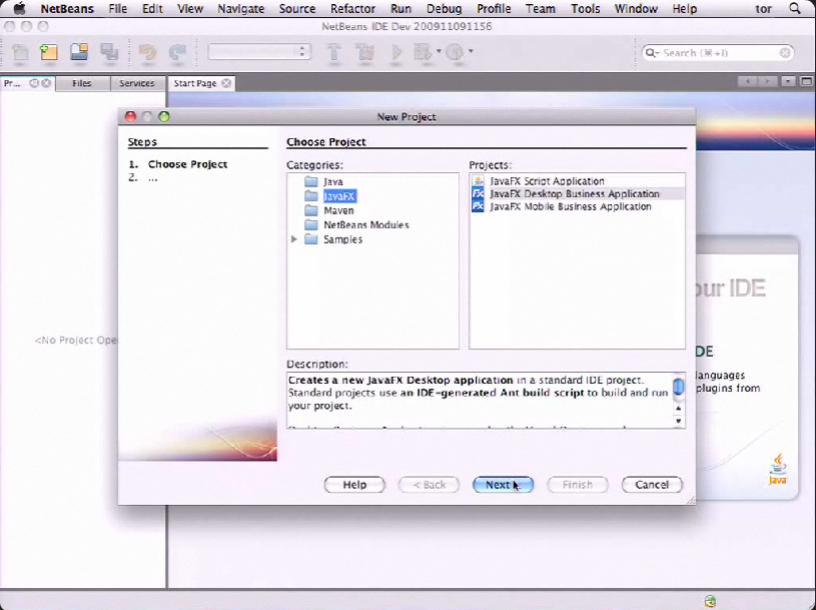
Task: Open the NetBeans application menu
Action: click(x=67, y=8)
